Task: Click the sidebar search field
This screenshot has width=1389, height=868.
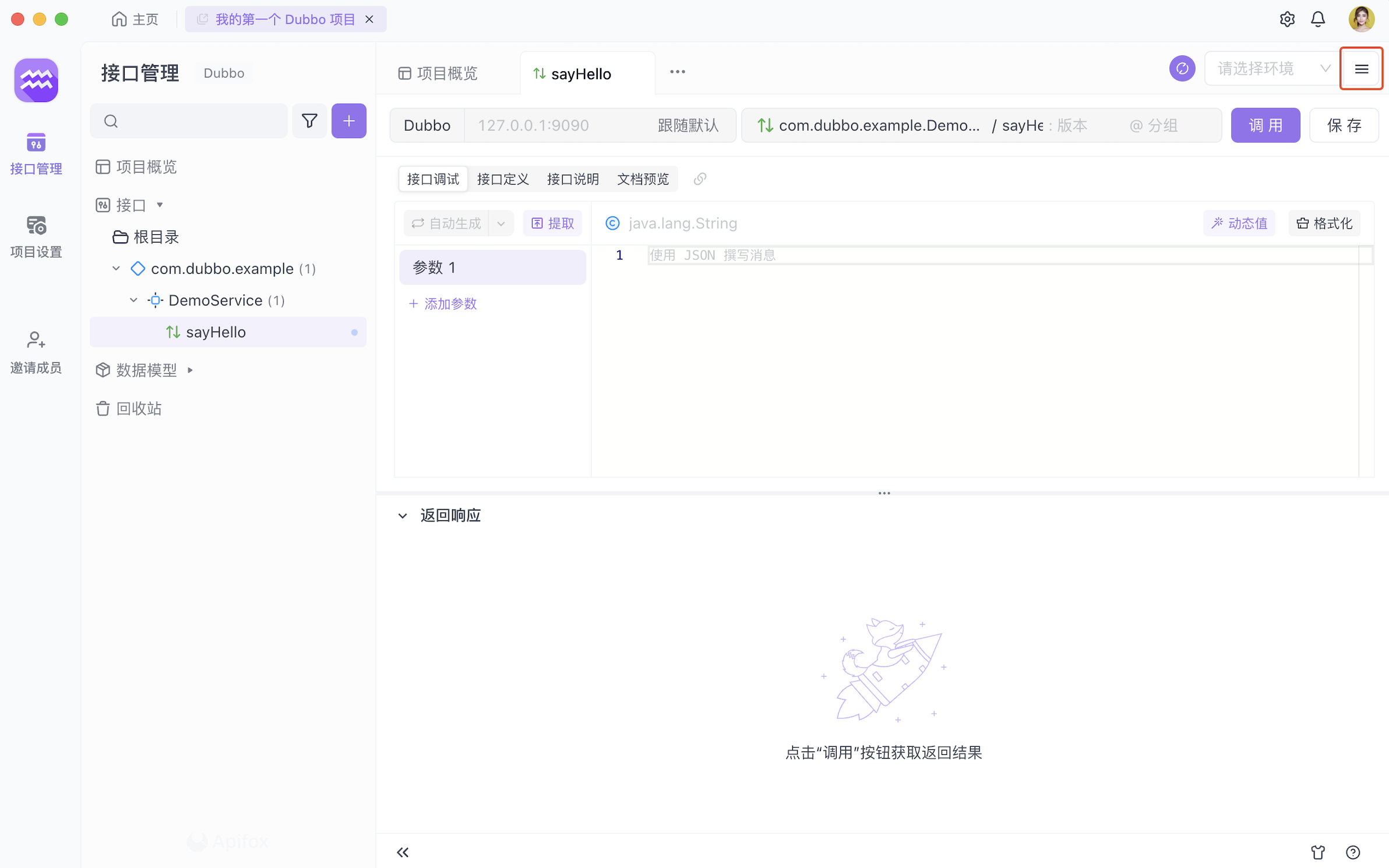Action: [189, 121]
